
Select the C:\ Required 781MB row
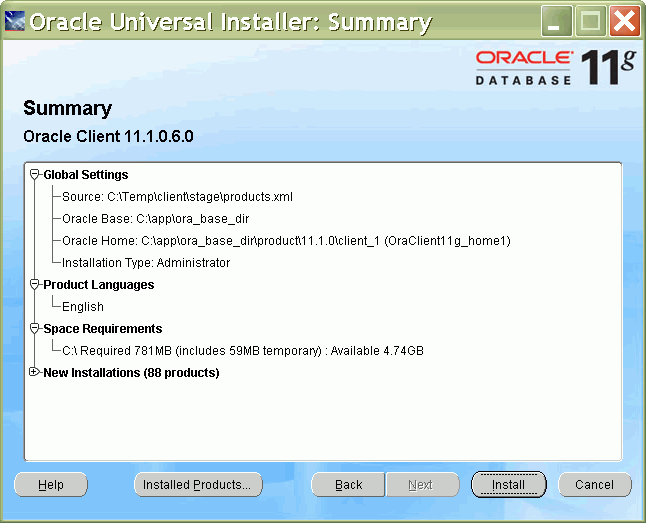click(x=243, y=351)
